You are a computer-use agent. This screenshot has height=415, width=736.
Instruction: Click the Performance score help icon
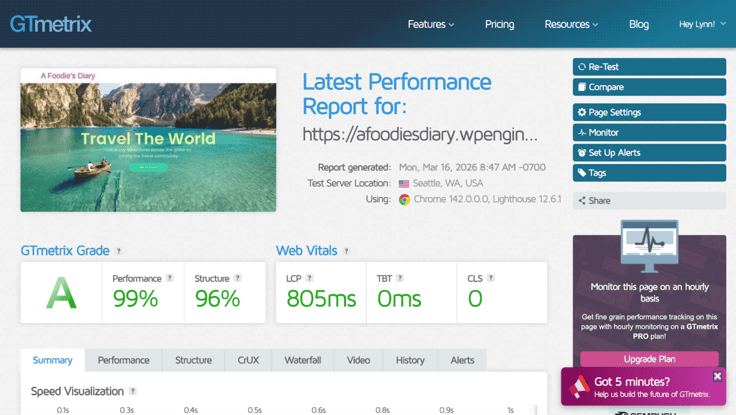170,278
